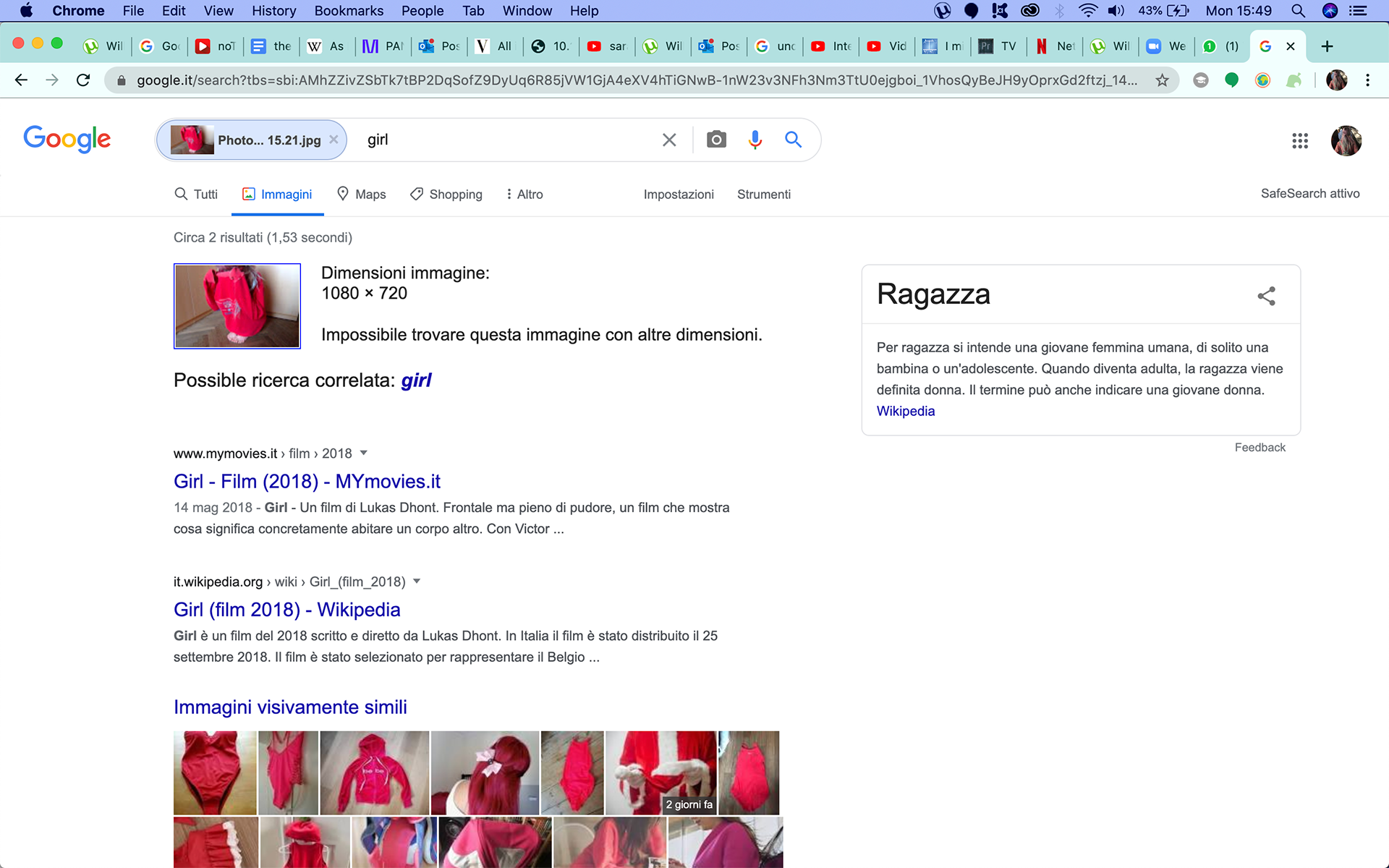Screen dimensions: 1389x868
Task: Switch to the Maps tab
Action: coord(362,194)
